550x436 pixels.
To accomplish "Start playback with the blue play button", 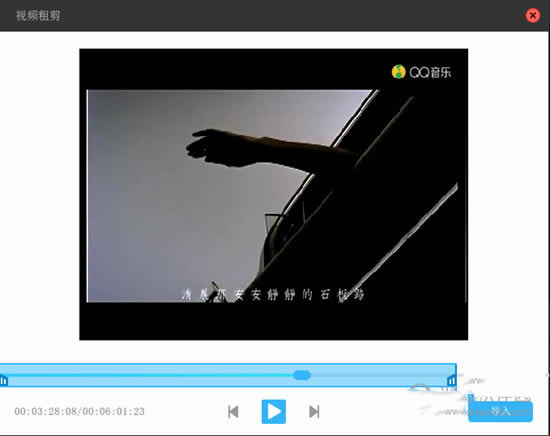I will (274, 411).
